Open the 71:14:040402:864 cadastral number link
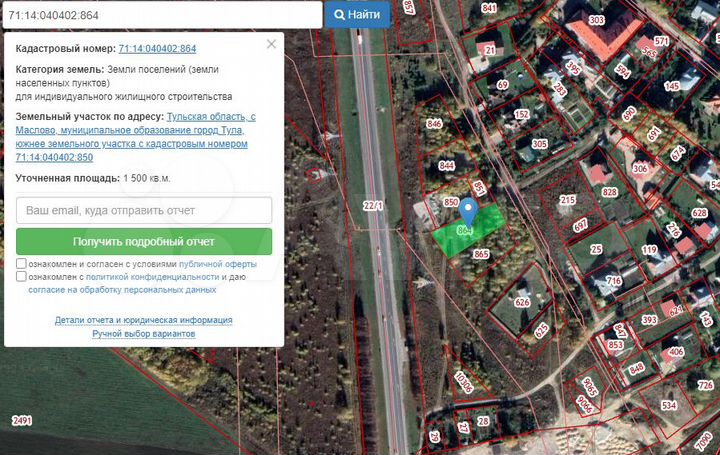The width and height of the screenshot is (720, 455). (157, 49)
